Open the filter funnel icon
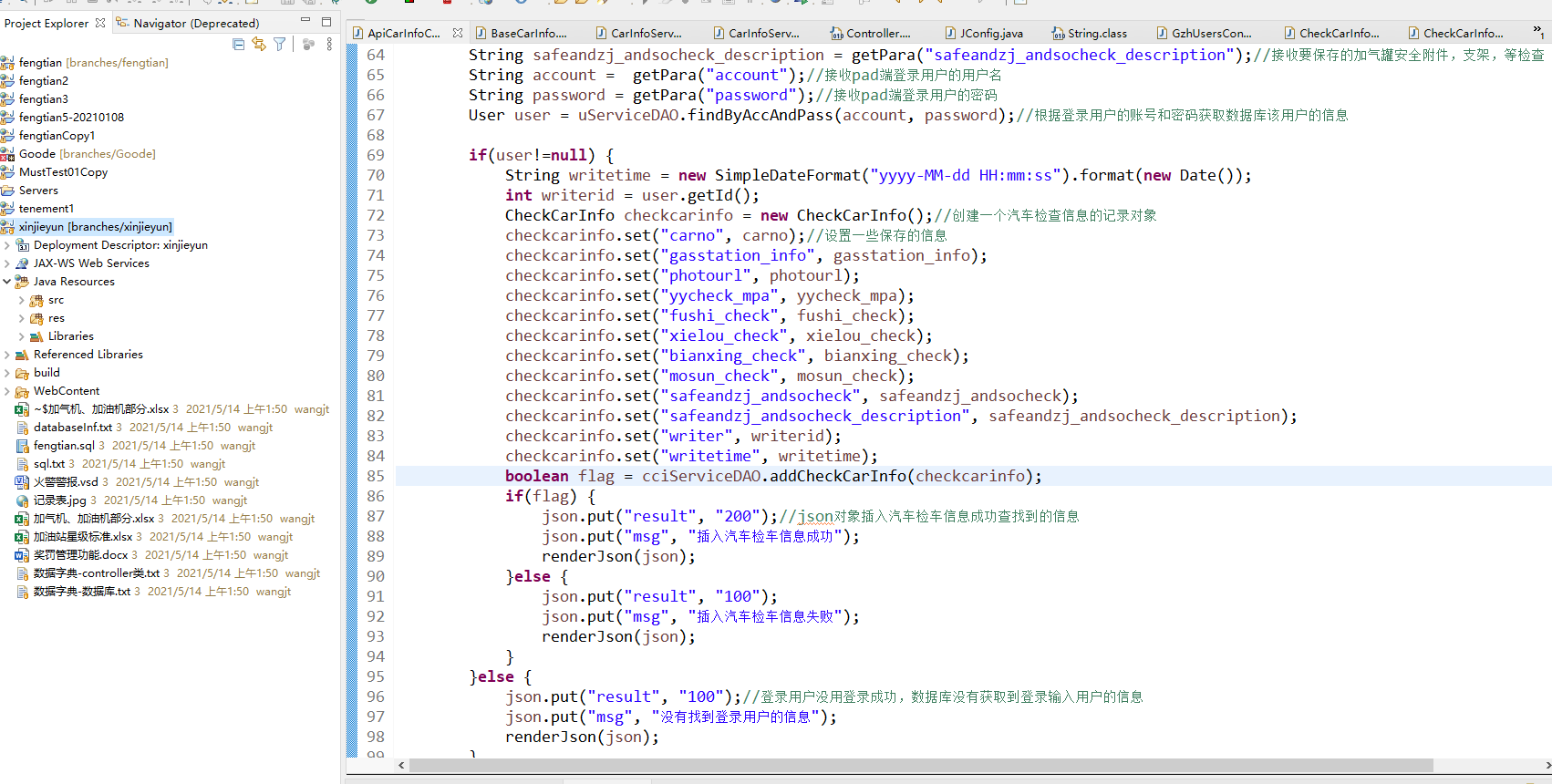Screen dimensions: 1552x784 [x=280, y=44]
